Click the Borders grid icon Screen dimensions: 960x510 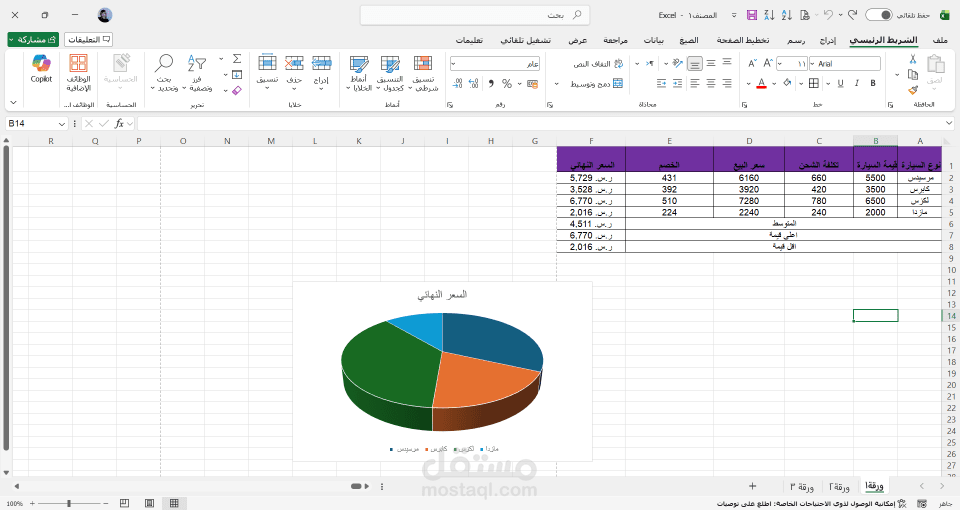[x=814, y=83]
